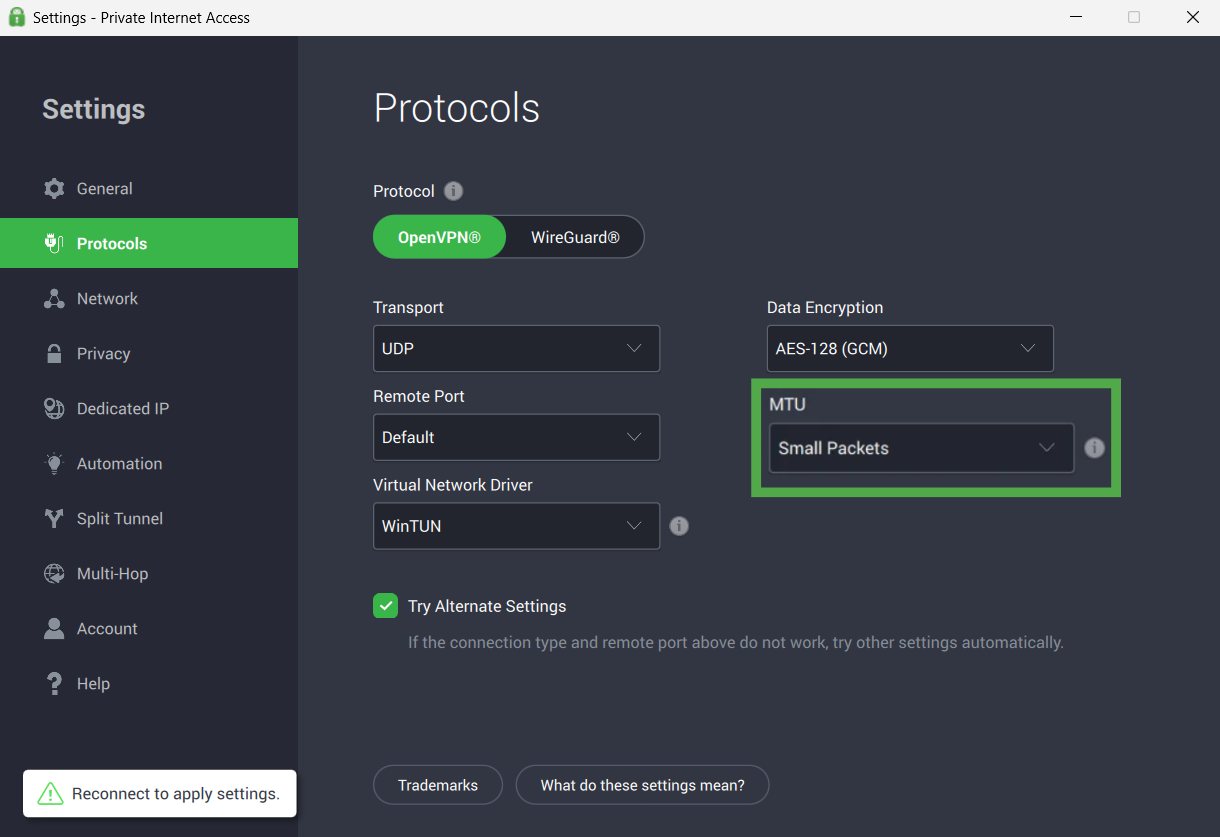The height and width of the screenshot is (837, 1220).
Task: Open the Multi-Hop settings page
Action: [149, 573]
